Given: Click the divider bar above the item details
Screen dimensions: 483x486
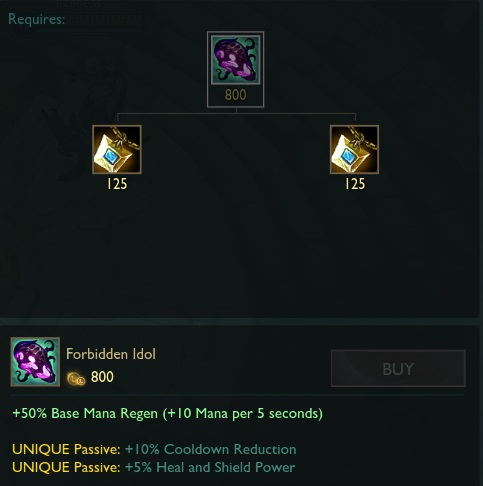Looking at the screenshot, I should 239,321.
